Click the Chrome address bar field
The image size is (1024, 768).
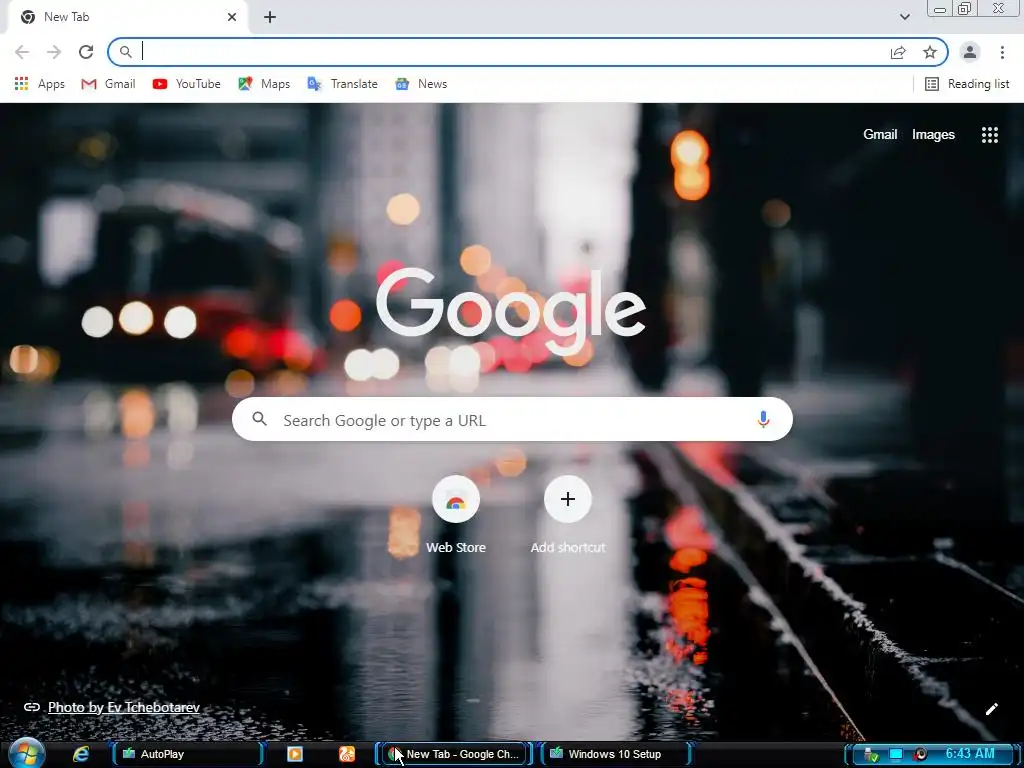[528, 52]
